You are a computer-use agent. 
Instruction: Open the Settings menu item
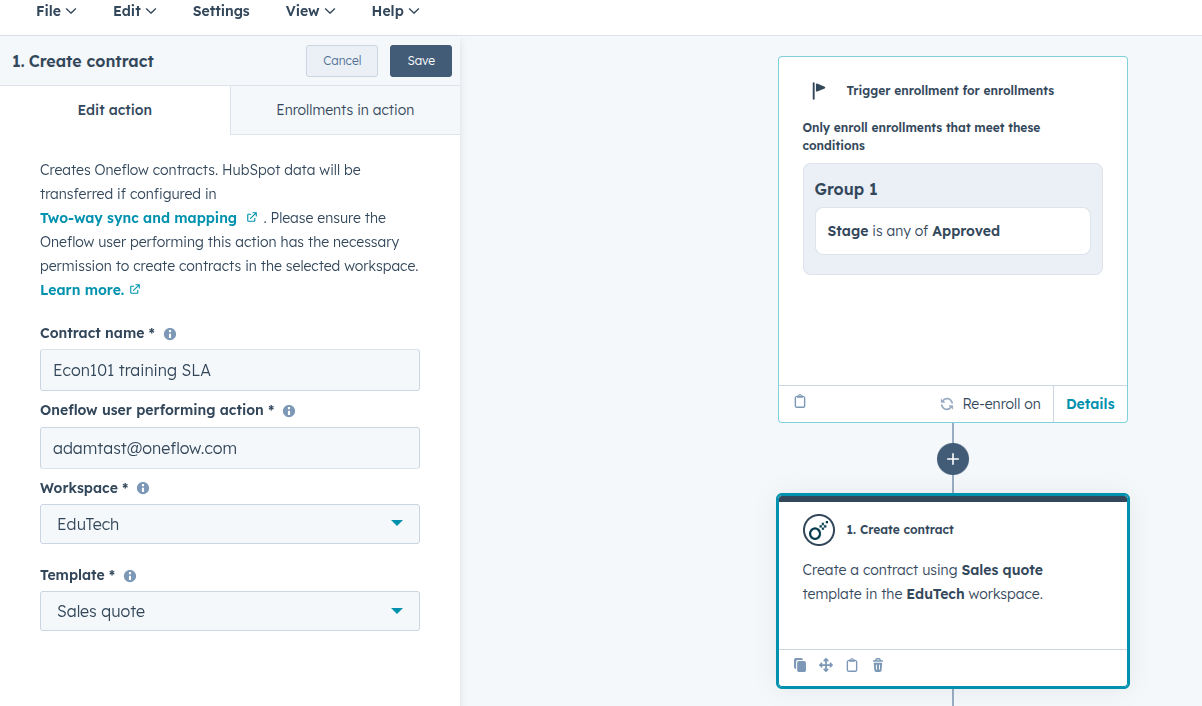[x=221, y=11]
